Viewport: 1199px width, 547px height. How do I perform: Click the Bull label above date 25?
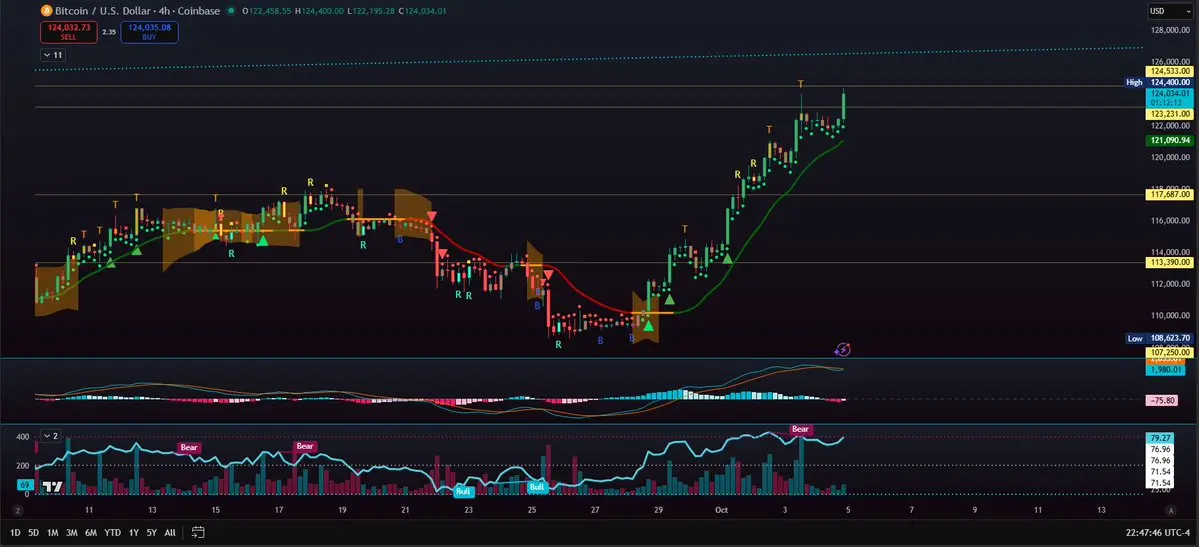[538, 487]
